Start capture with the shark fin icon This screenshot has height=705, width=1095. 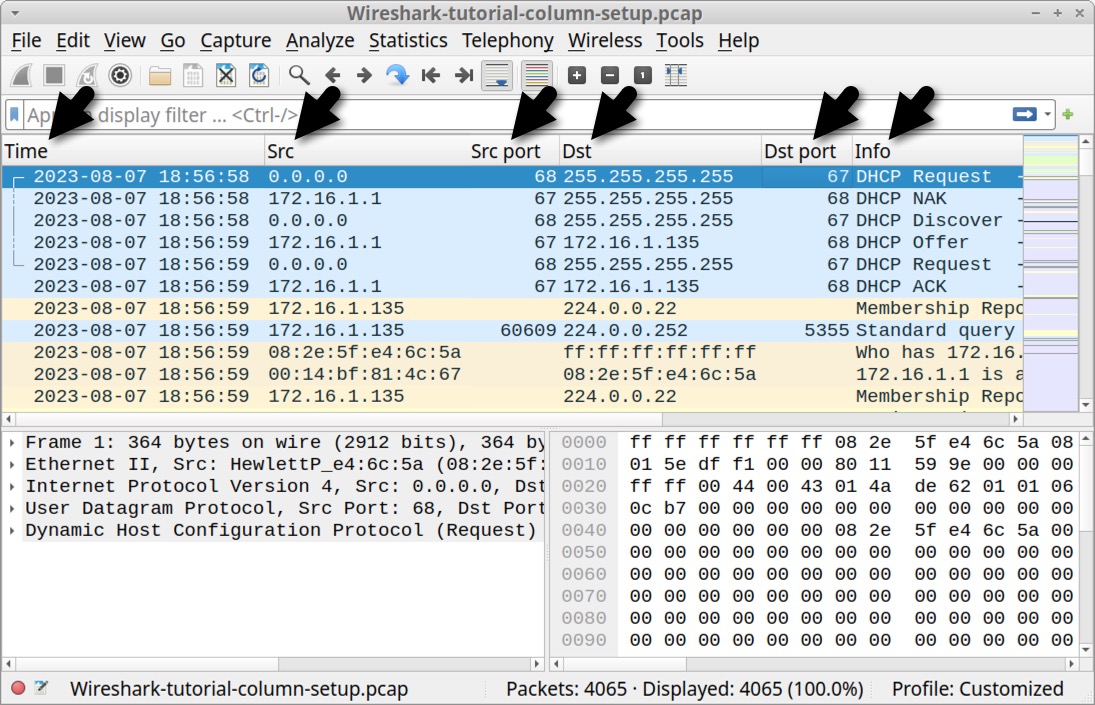coord(21,75)
